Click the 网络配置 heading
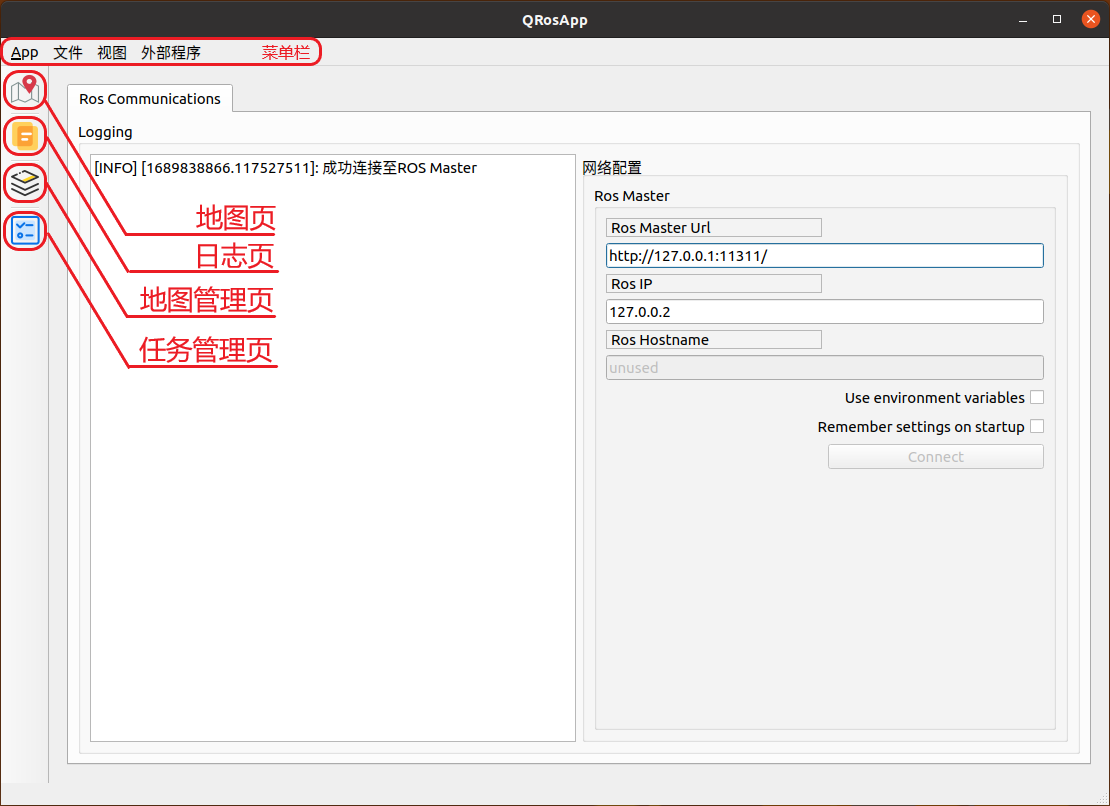 tap(612, 168)
